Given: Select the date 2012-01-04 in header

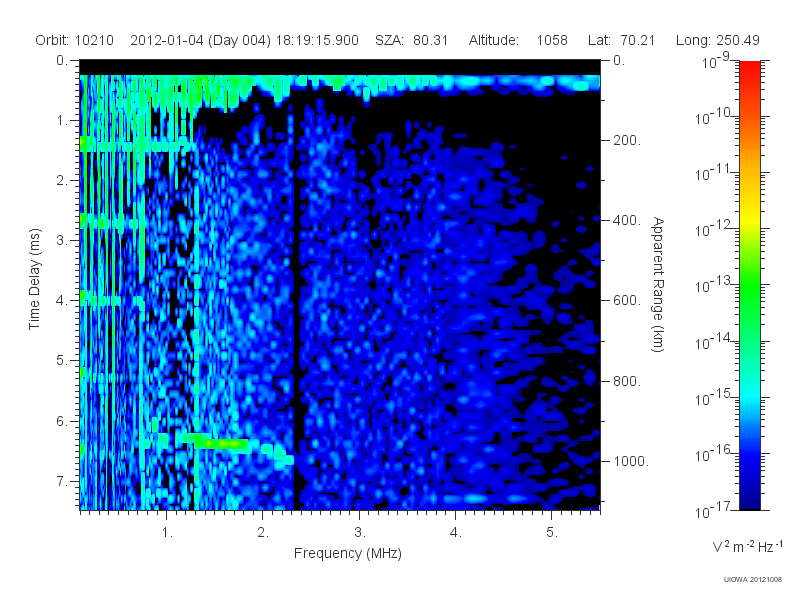Looking at the screenshot, I should pyautogui.click(x=167, y=40).
